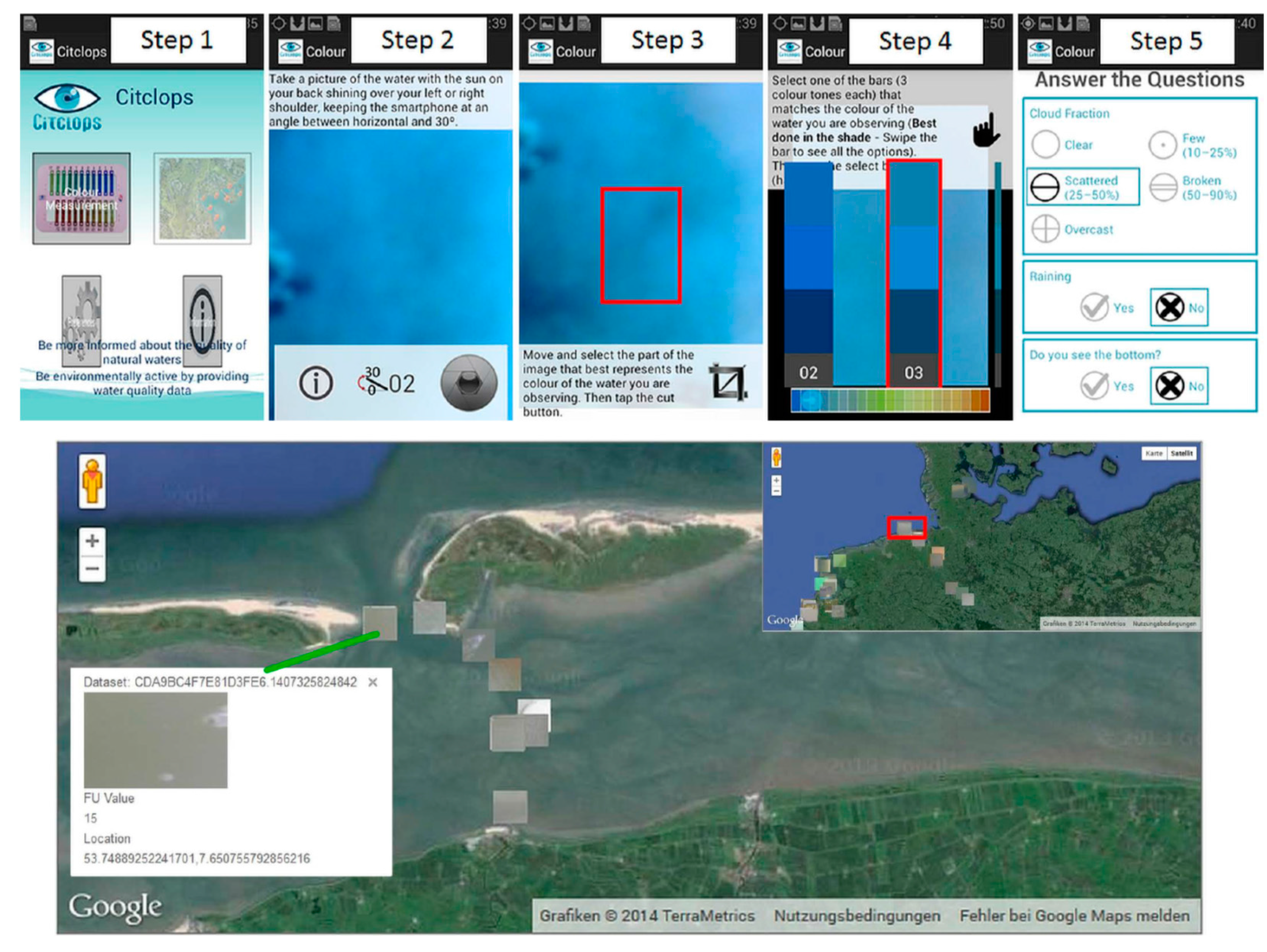This screenshot has height=952, width=1267.
Task: Open the Nutzungsbedingungen link
Action: click(857, 916)
